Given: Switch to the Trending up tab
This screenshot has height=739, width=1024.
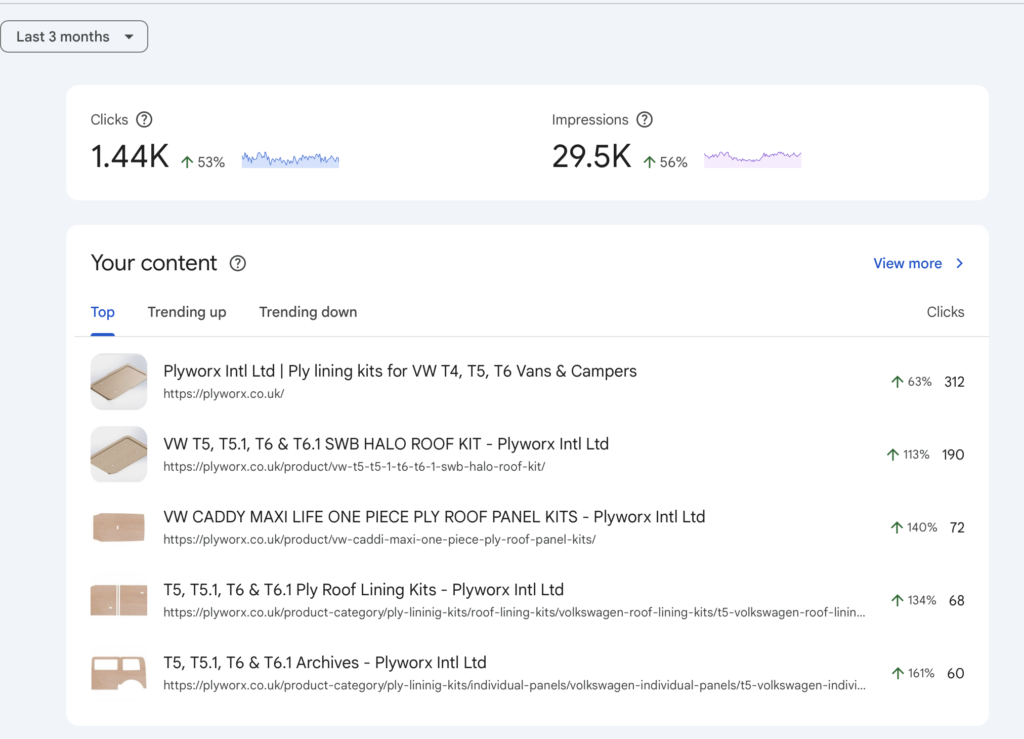Looking at the screenshot, I should coord(187,312).
